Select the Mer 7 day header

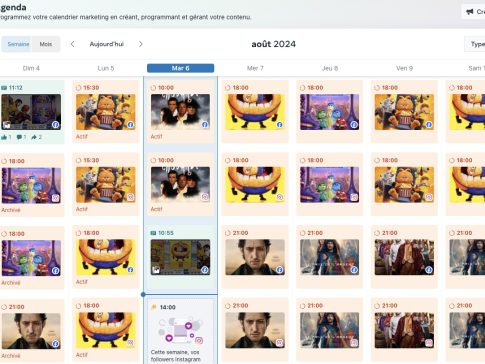(x=255, y=68)
